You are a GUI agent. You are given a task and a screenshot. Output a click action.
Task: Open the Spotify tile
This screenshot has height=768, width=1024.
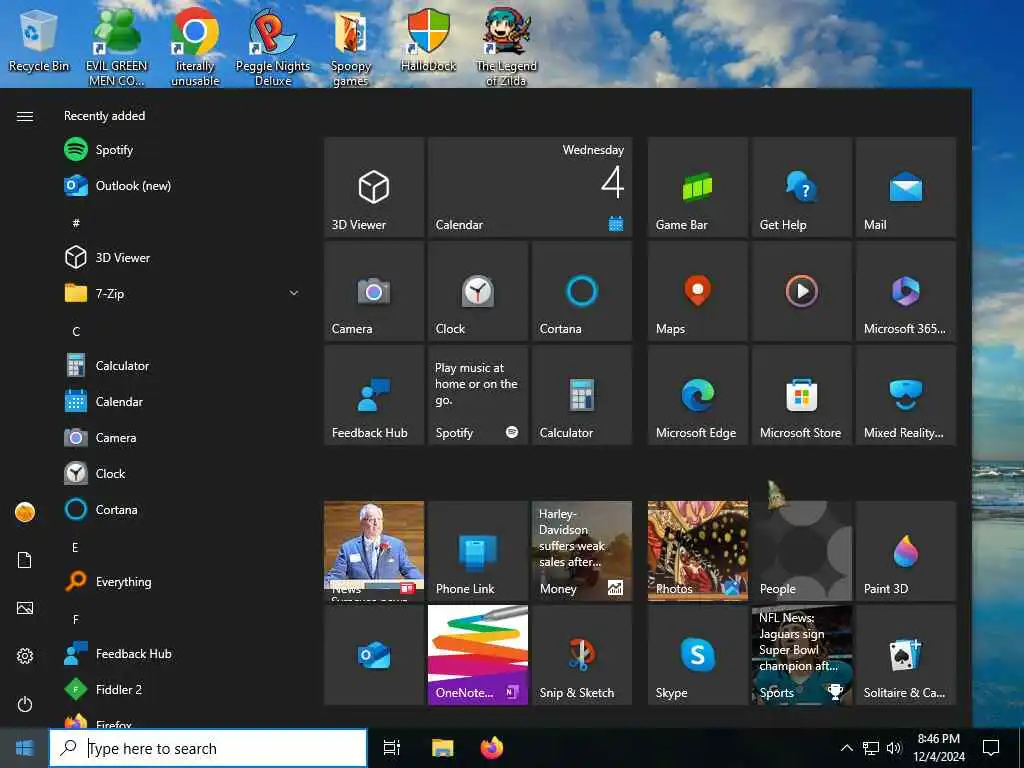[478, 395]
